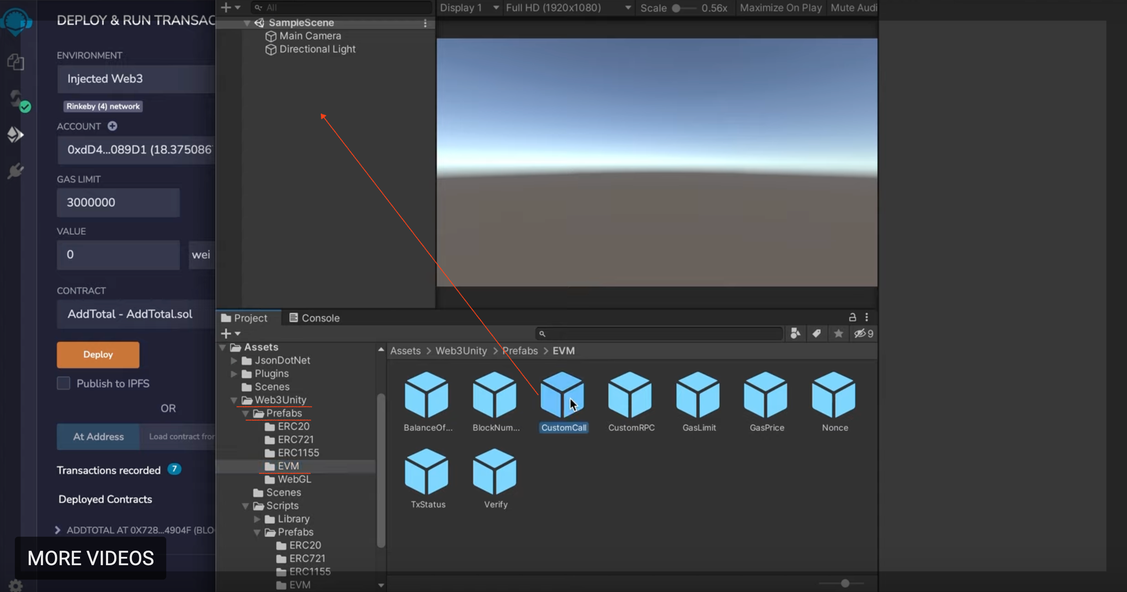This screenshot has width=1127, height=592.
Task: Click the Project panel search field
Action: click(659, 333)
